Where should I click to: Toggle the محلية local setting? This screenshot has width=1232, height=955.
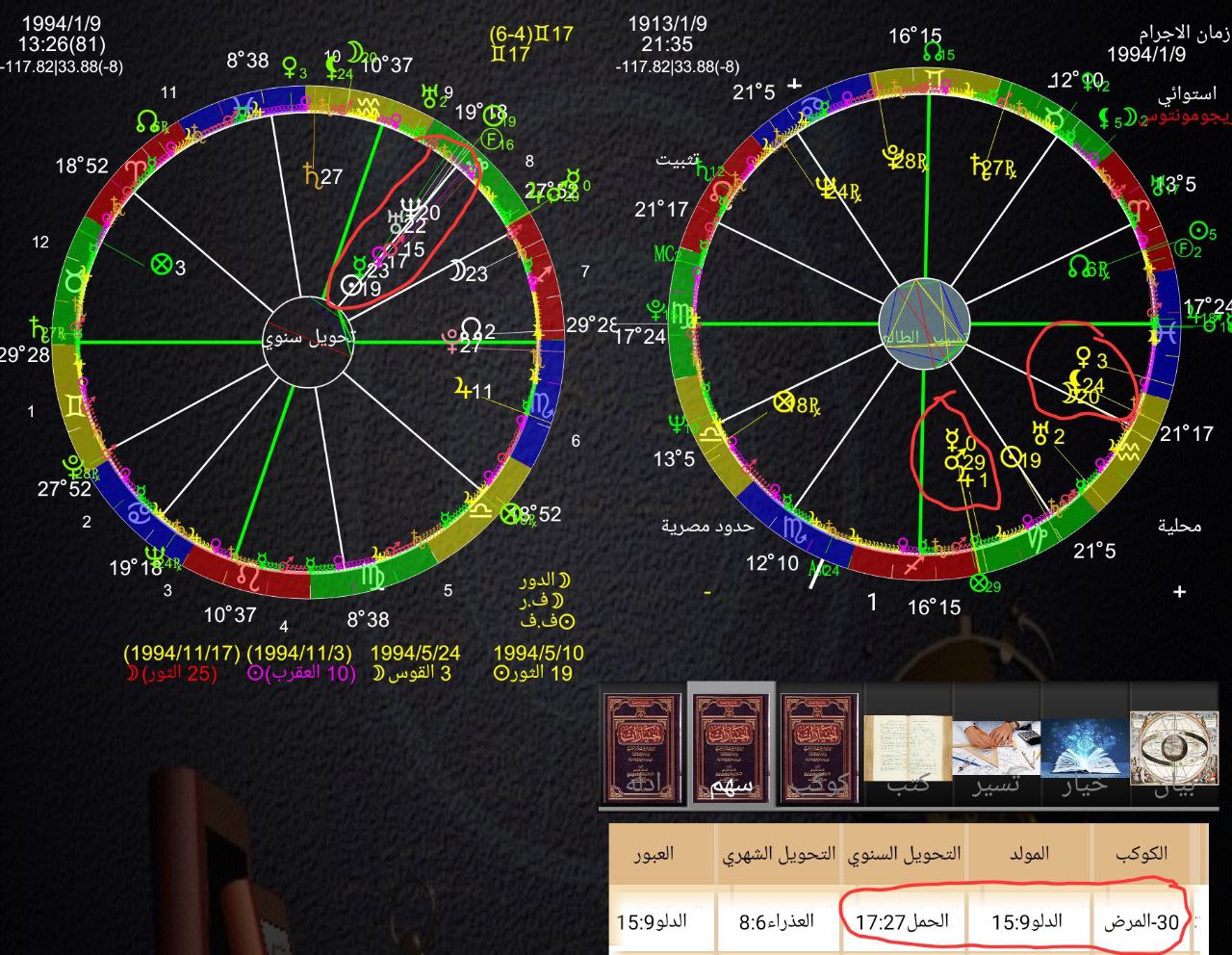point(1179,527)
